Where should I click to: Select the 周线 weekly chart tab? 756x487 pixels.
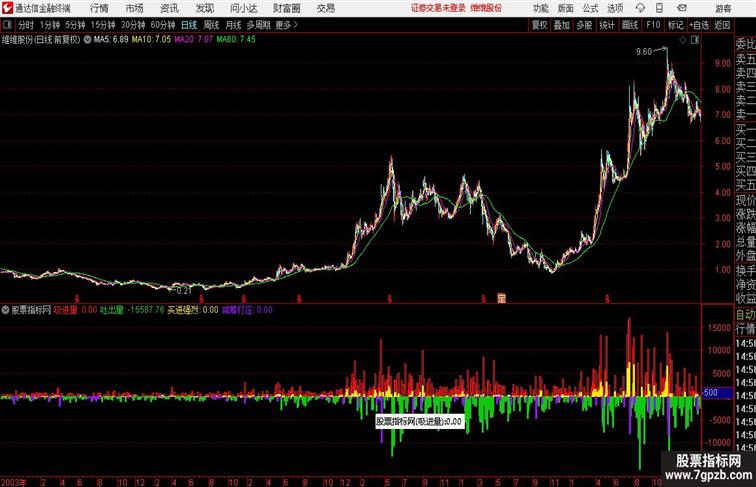(x=211, y=25)
